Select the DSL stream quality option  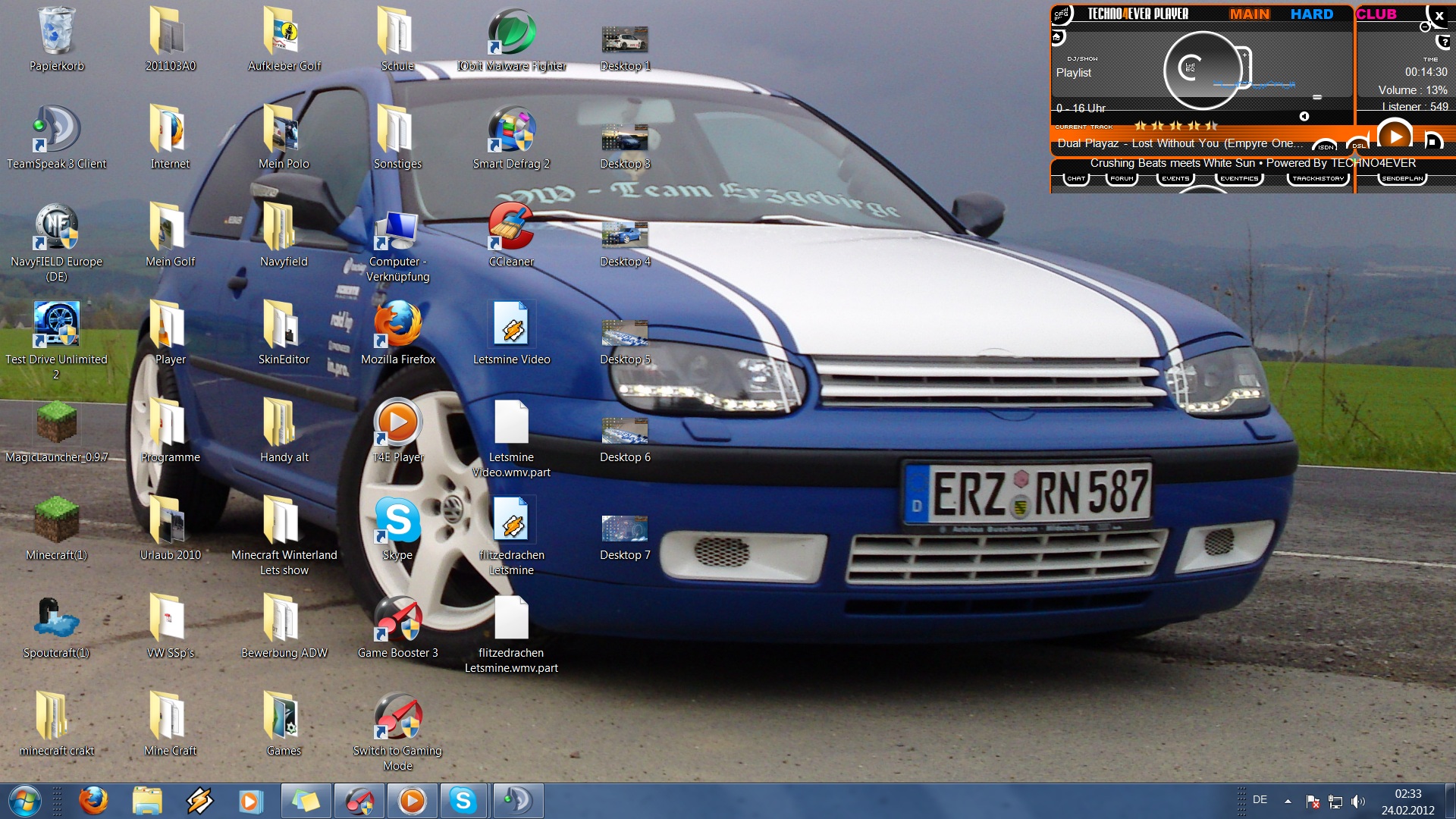[1358, 146]
